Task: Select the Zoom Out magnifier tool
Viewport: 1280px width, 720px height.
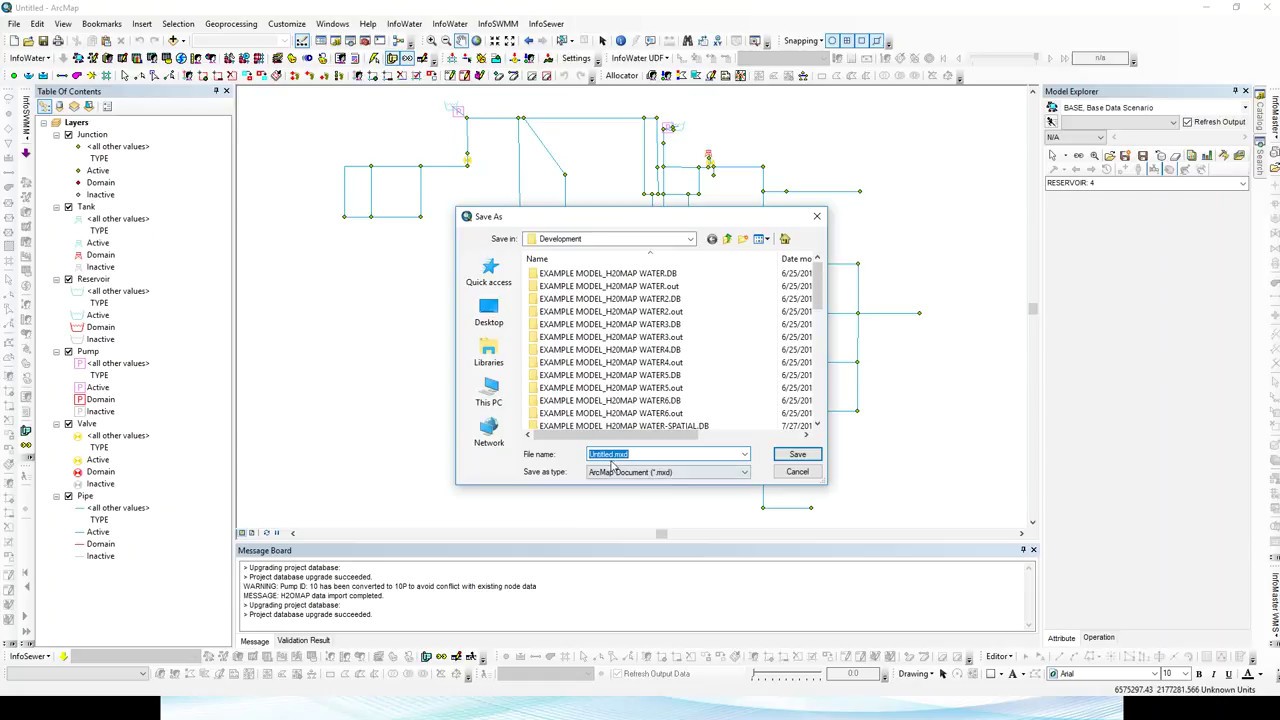Action: coord(446,41)
